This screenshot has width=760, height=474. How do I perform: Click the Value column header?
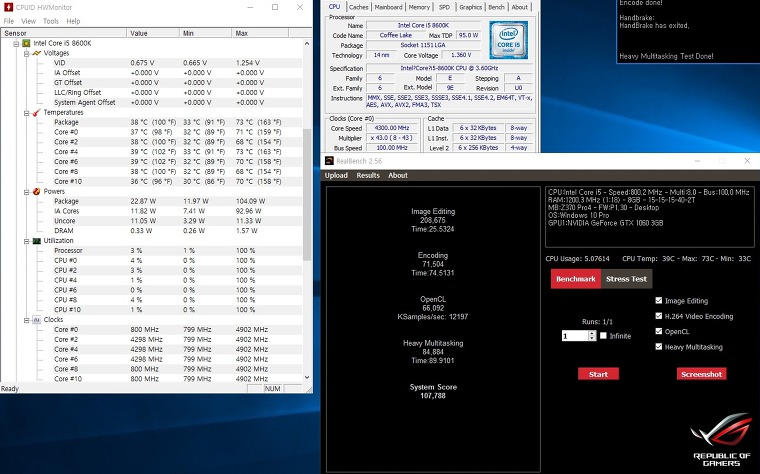tap(153, 33)
